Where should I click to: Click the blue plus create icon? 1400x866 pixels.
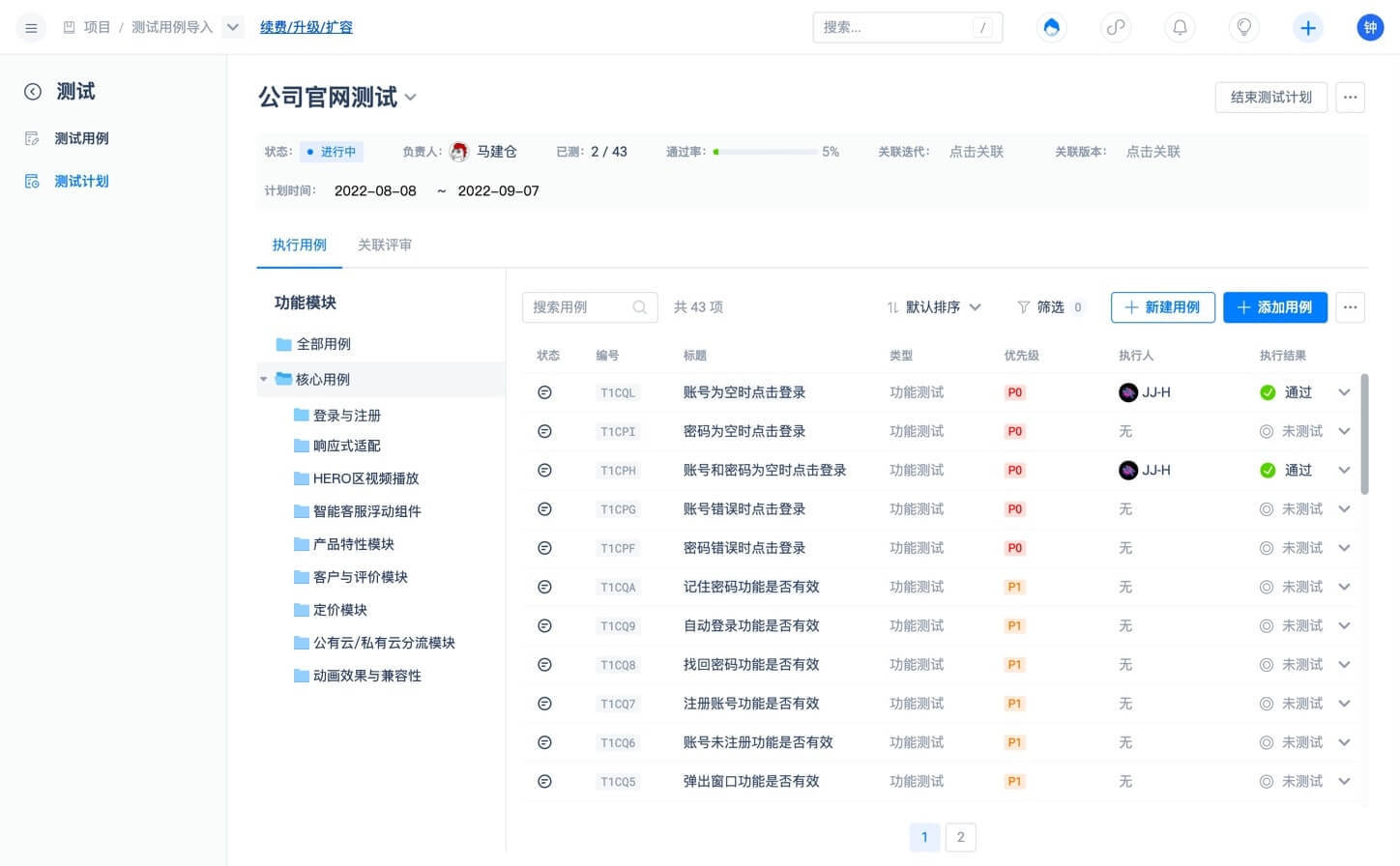coord(1307,28)
